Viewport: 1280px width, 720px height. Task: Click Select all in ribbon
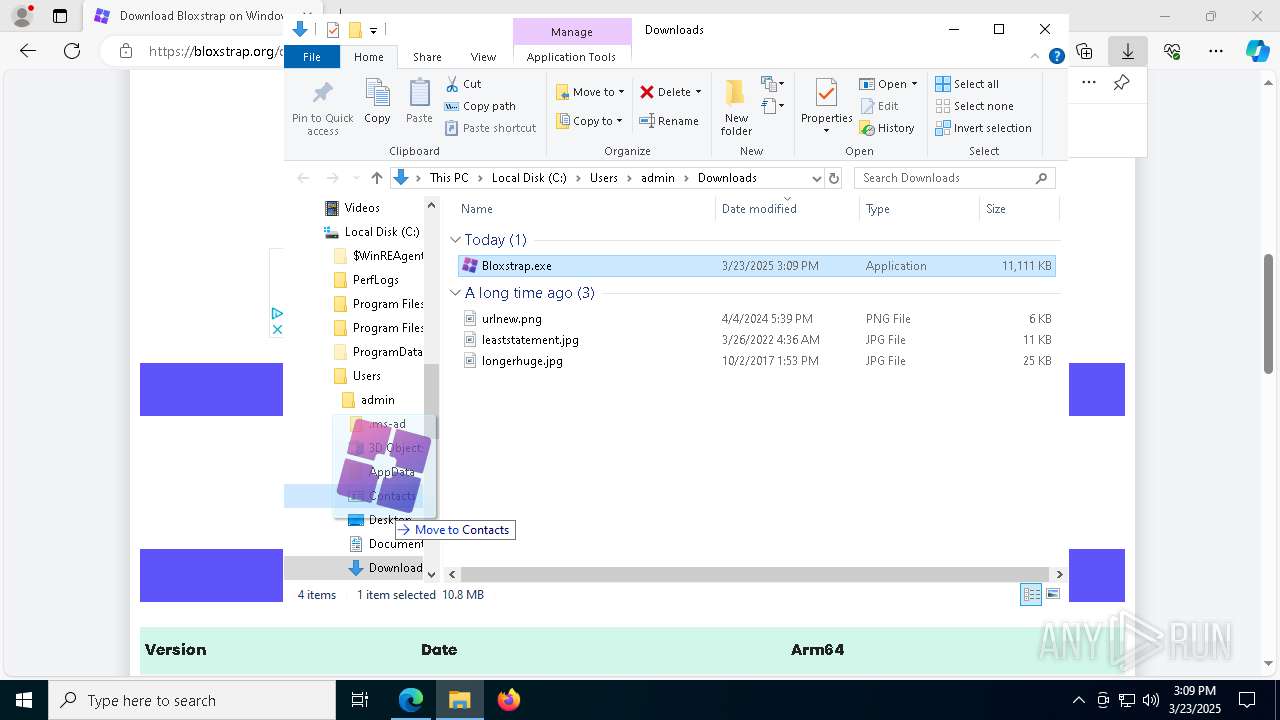[x=967, y=84]
